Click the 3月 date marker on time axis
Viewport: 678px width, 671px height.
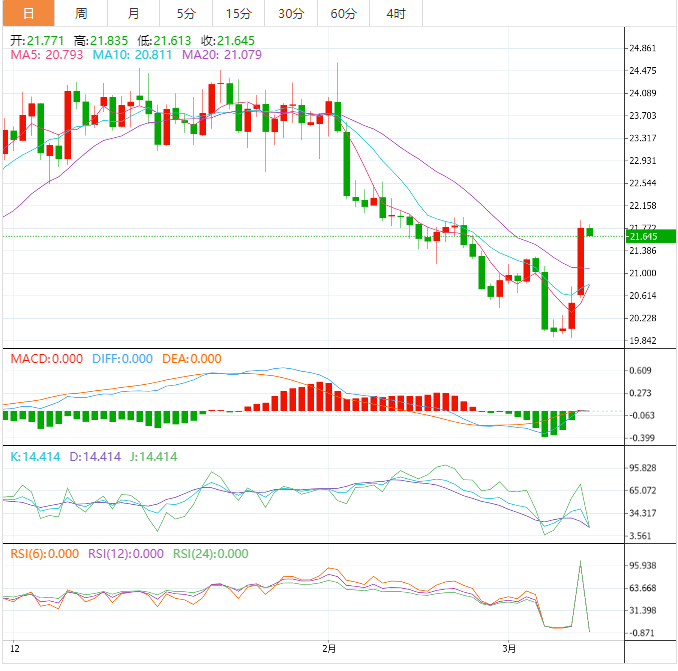point(508,649)
